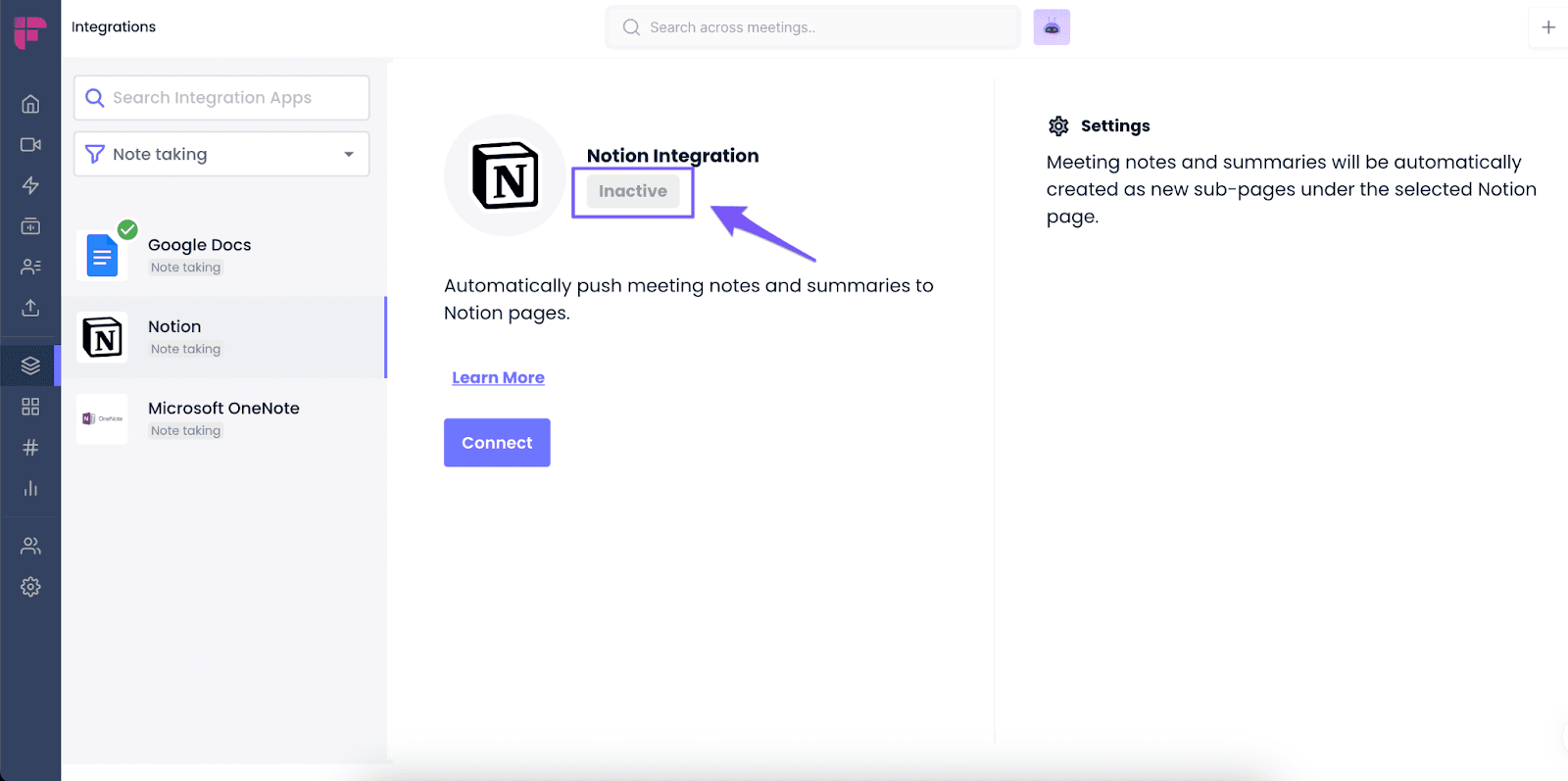Click the Inactive status badge
Screen dimensions: 1568x781
click(x=633, y=191)
